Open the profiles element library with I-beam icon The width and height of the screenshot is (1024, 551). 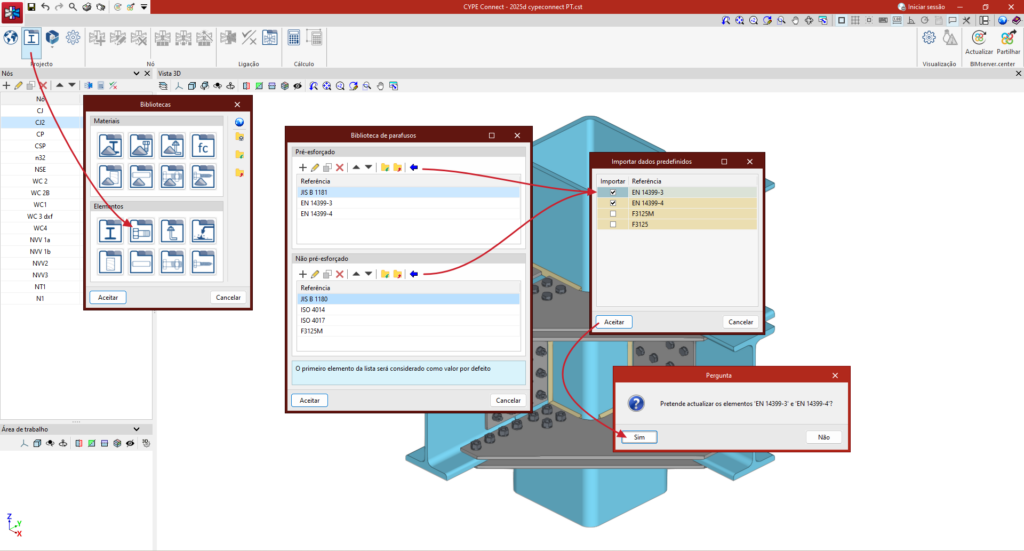point(110,231)
